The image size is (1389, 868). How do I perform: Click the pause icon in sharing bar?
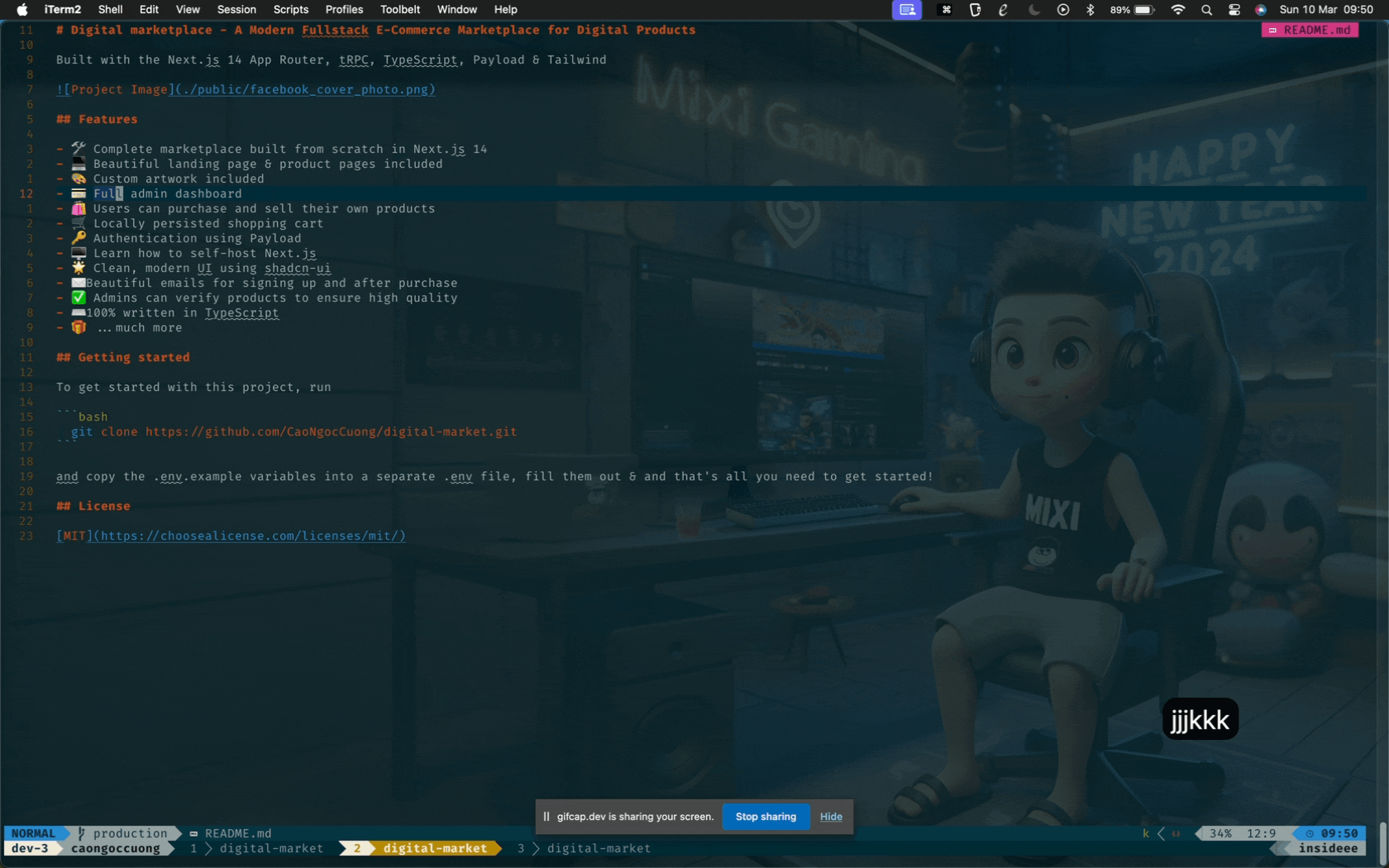[547, 817]
